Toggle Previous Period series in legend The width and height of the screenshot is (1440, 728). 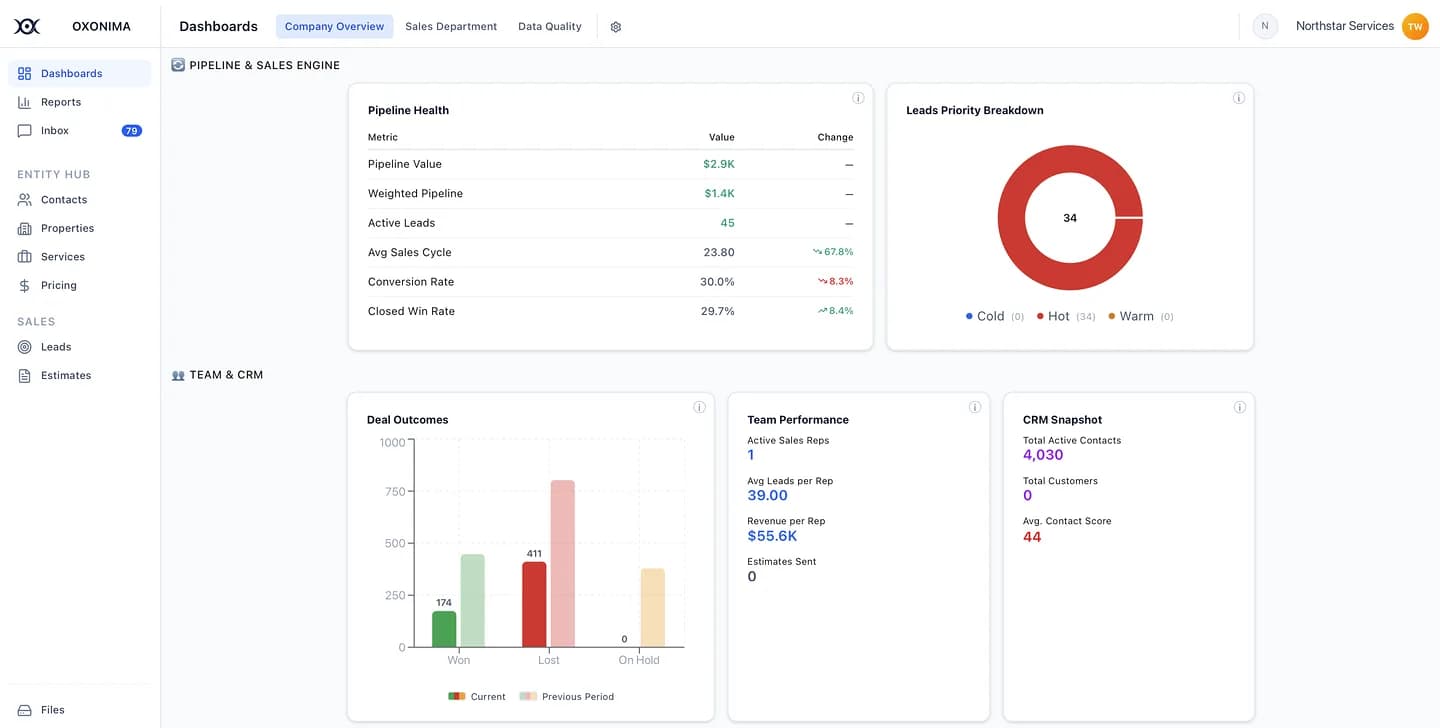[567, 696]
